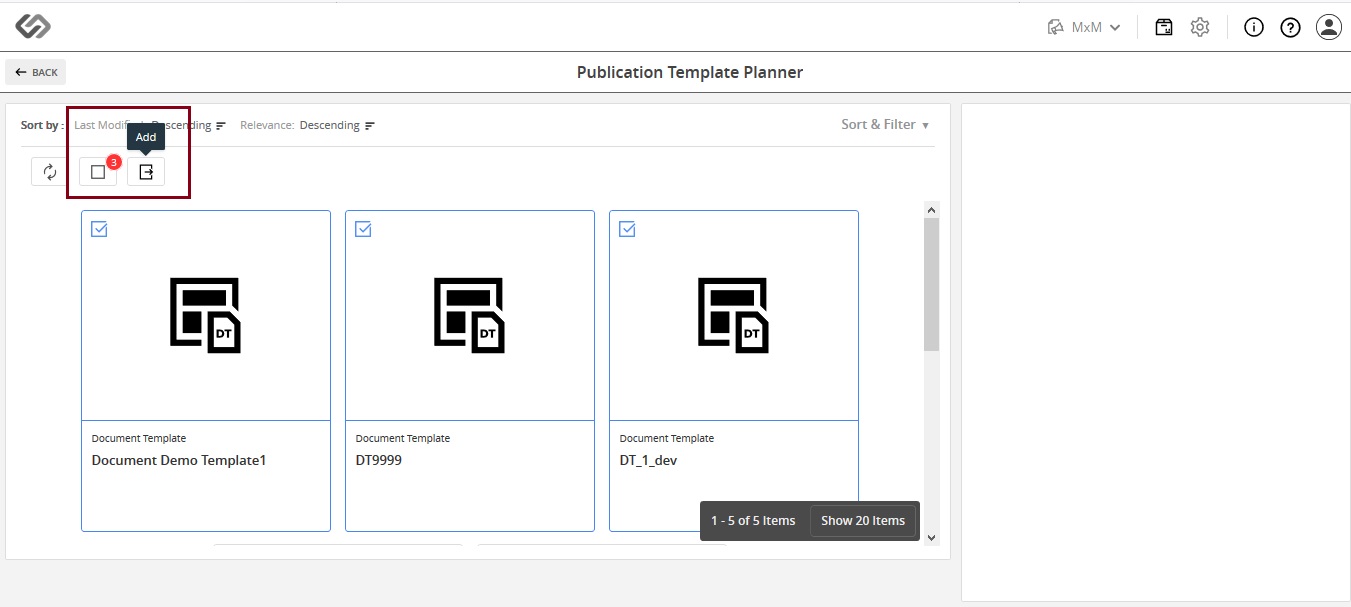
Task: Click the Add icon button
Action: pyautogui.click(x=146, y=172)
